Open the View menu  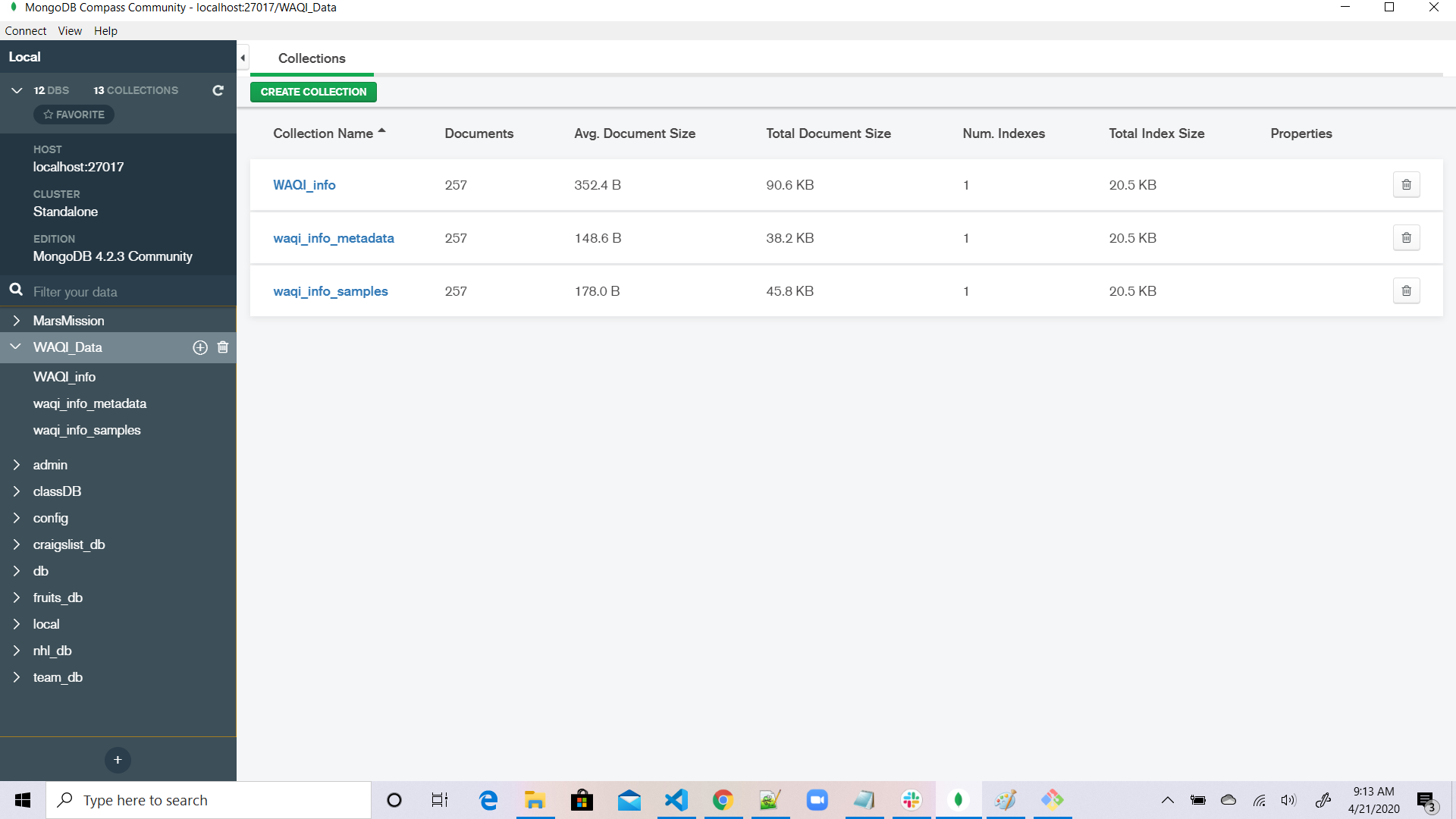click(70, 31)
